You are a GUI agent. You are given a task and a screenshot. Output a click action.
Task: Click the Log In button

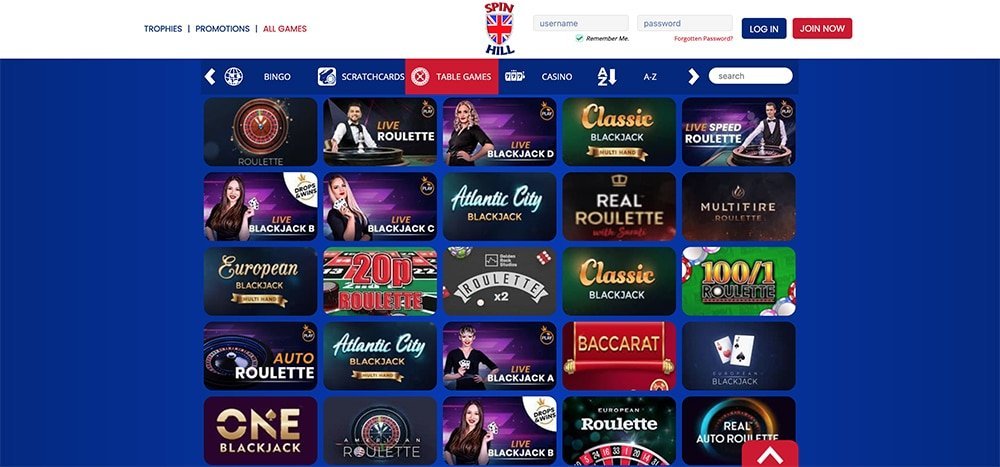763,29
